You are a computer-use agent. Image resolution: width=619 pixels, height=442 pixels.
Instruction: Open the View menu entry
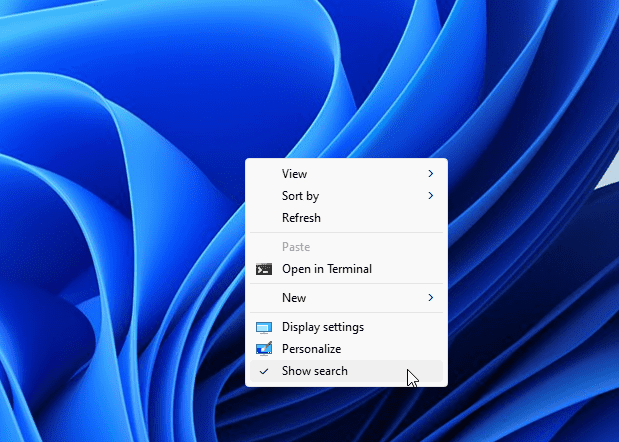295,174
